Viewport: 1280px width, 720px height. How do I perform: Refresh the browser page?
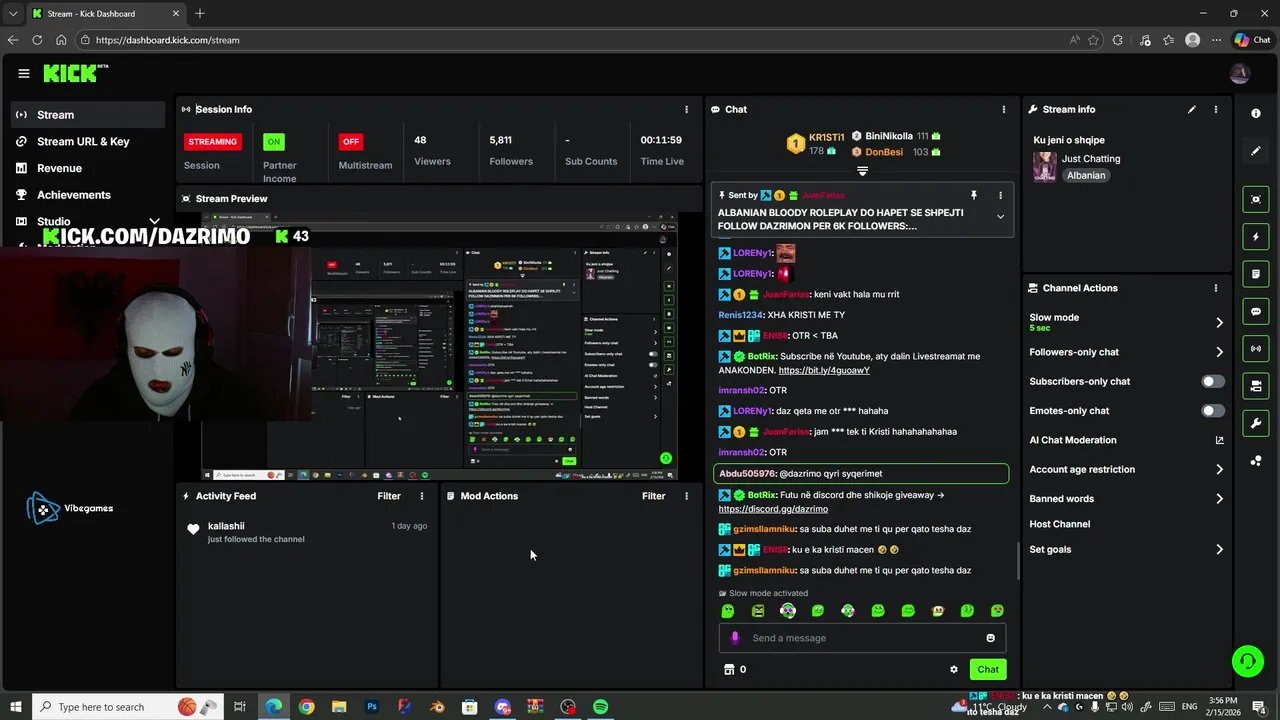(x=37, y=40)
